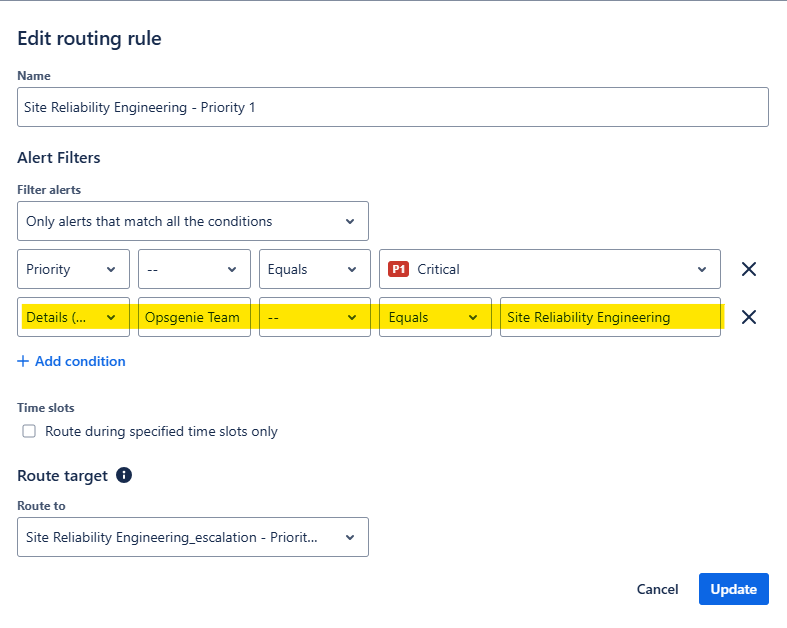
Task: Click the routing rule Name input field
Action: pos(392,107)
